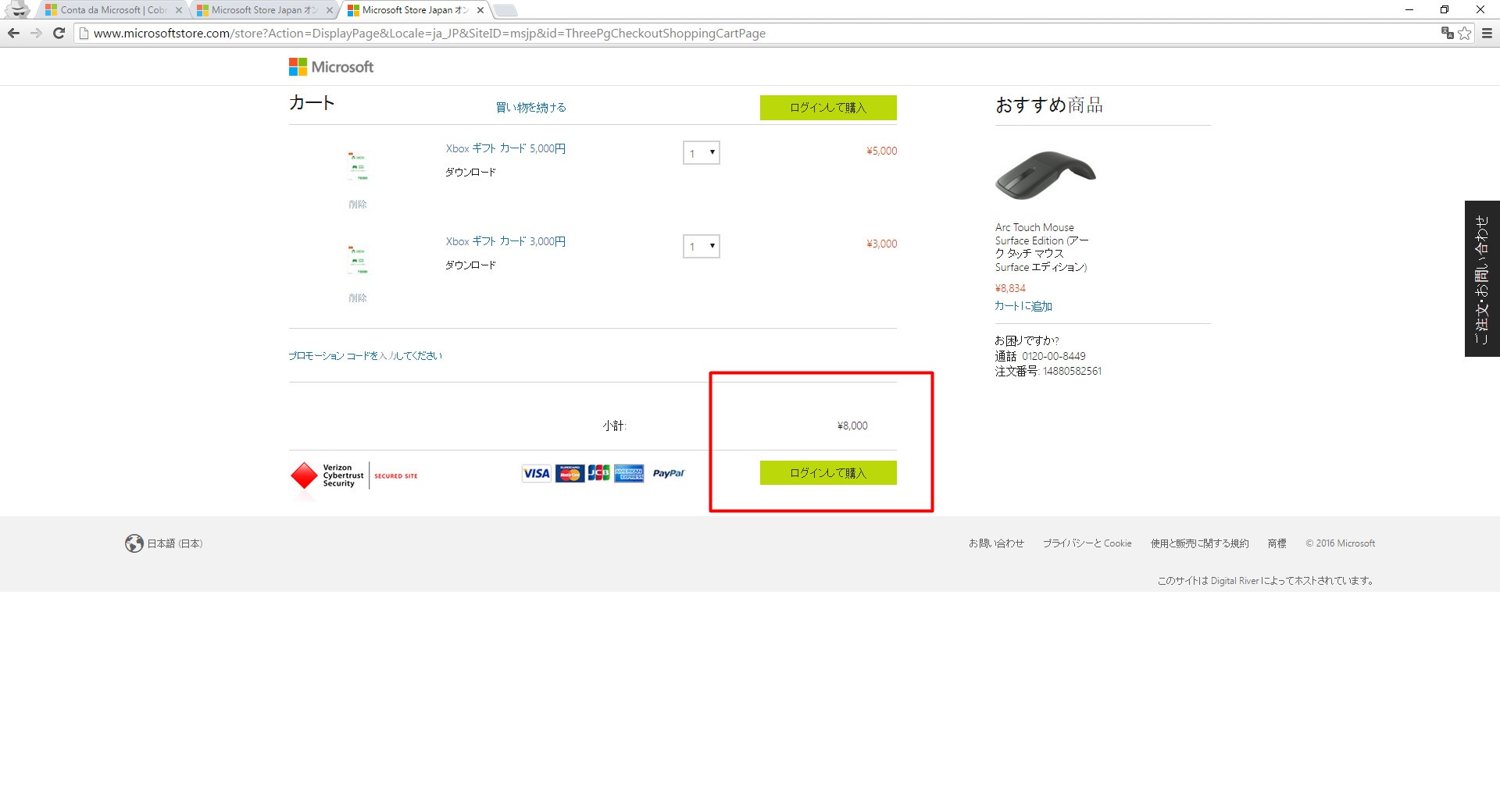This screenshot has height=812, width=1500.
Task: Click the browser forward arrow
Action: point(36,33)
